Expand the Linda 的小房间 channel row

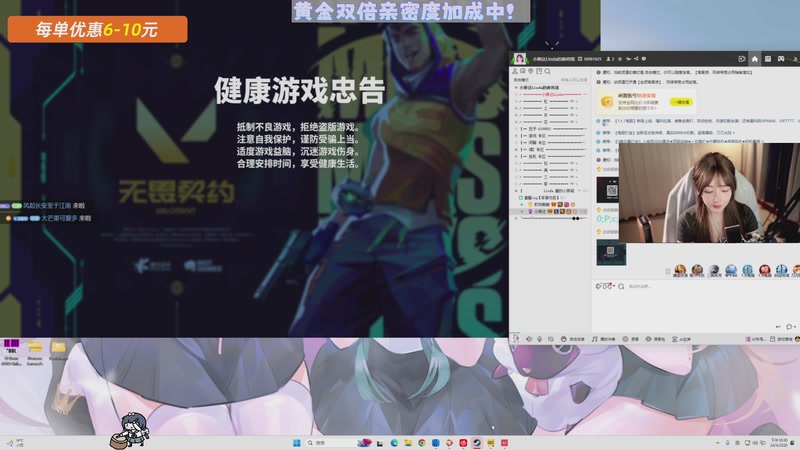point(552,191)
